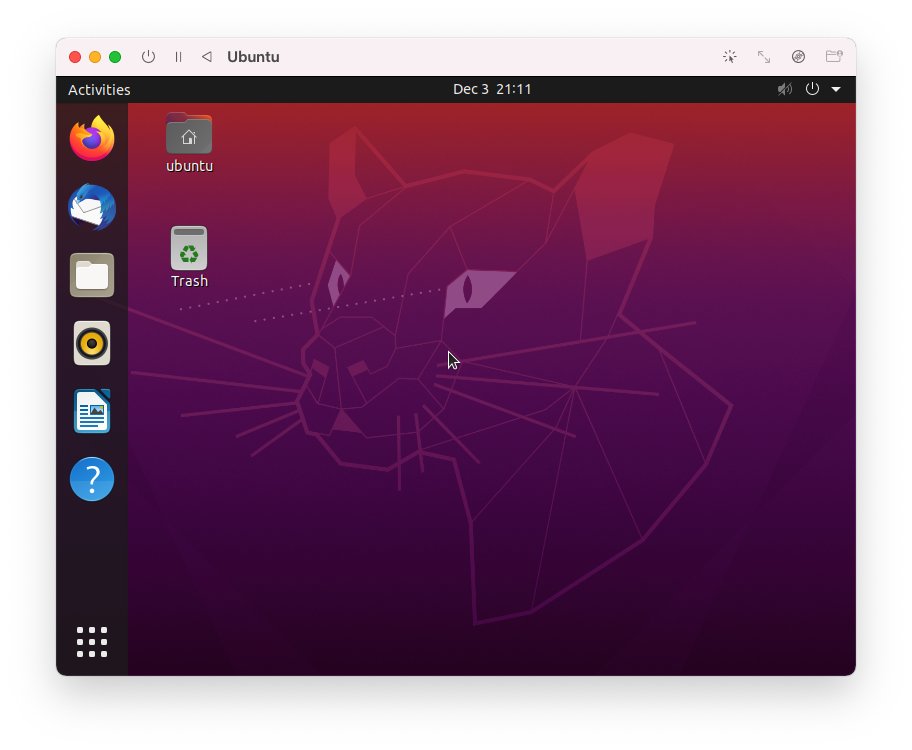Minimize the Ubuntu VM window
Screen dimensions: 912x750
[95, 56]
